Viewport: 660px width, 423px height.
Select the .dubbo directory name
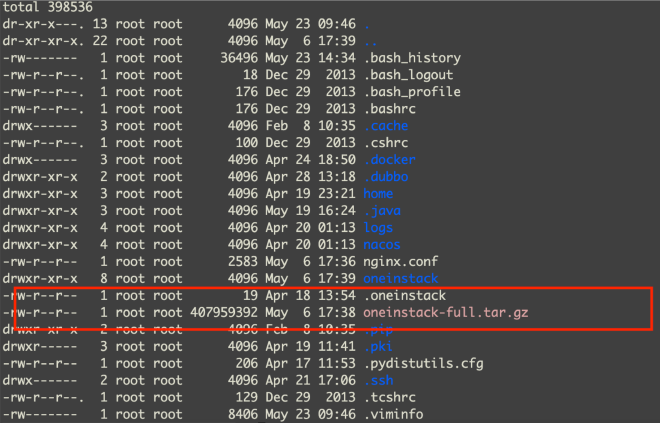tap(387, 177)
